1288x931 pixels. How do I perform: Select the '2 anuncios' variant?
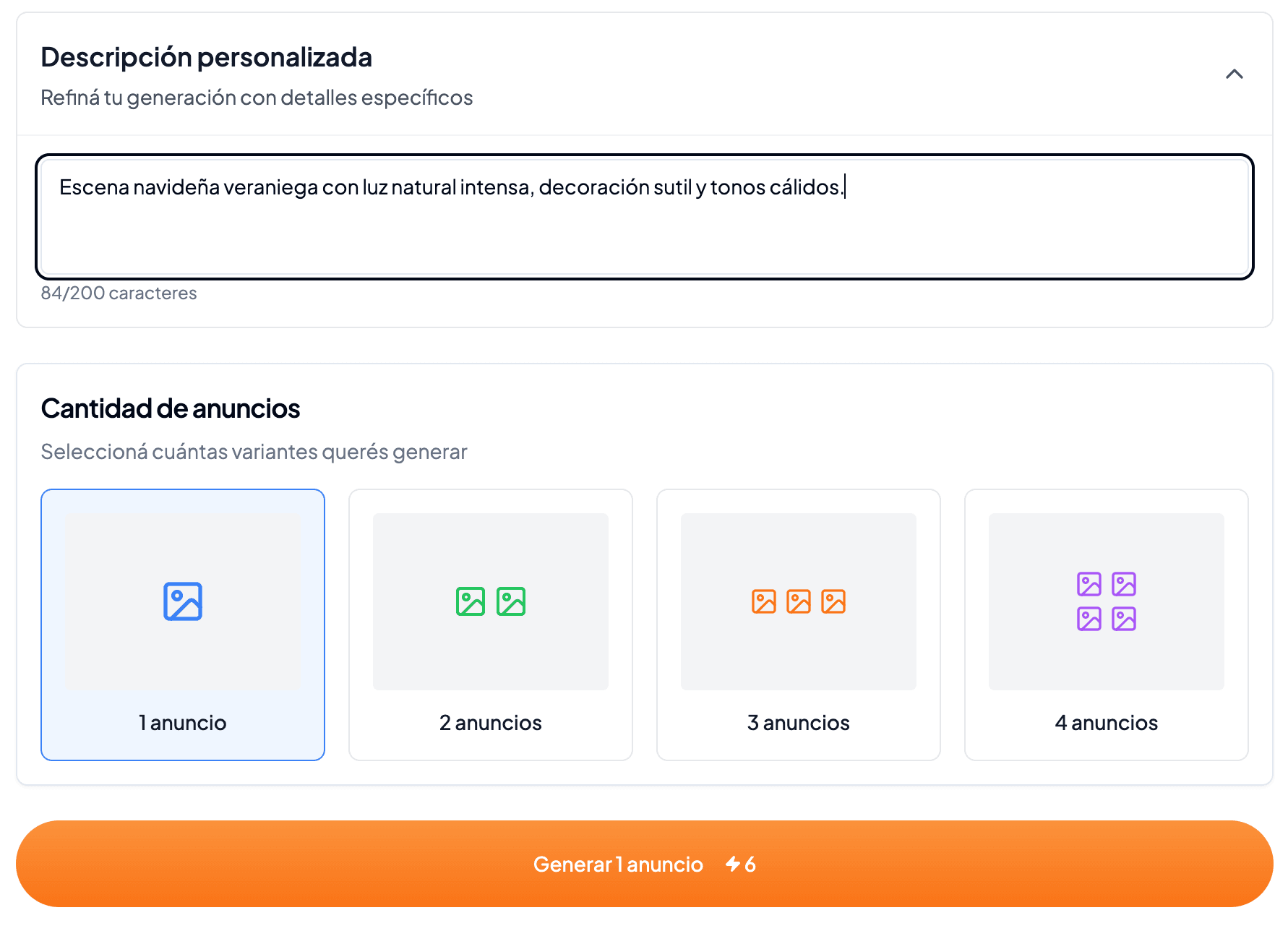pos(491,625)
